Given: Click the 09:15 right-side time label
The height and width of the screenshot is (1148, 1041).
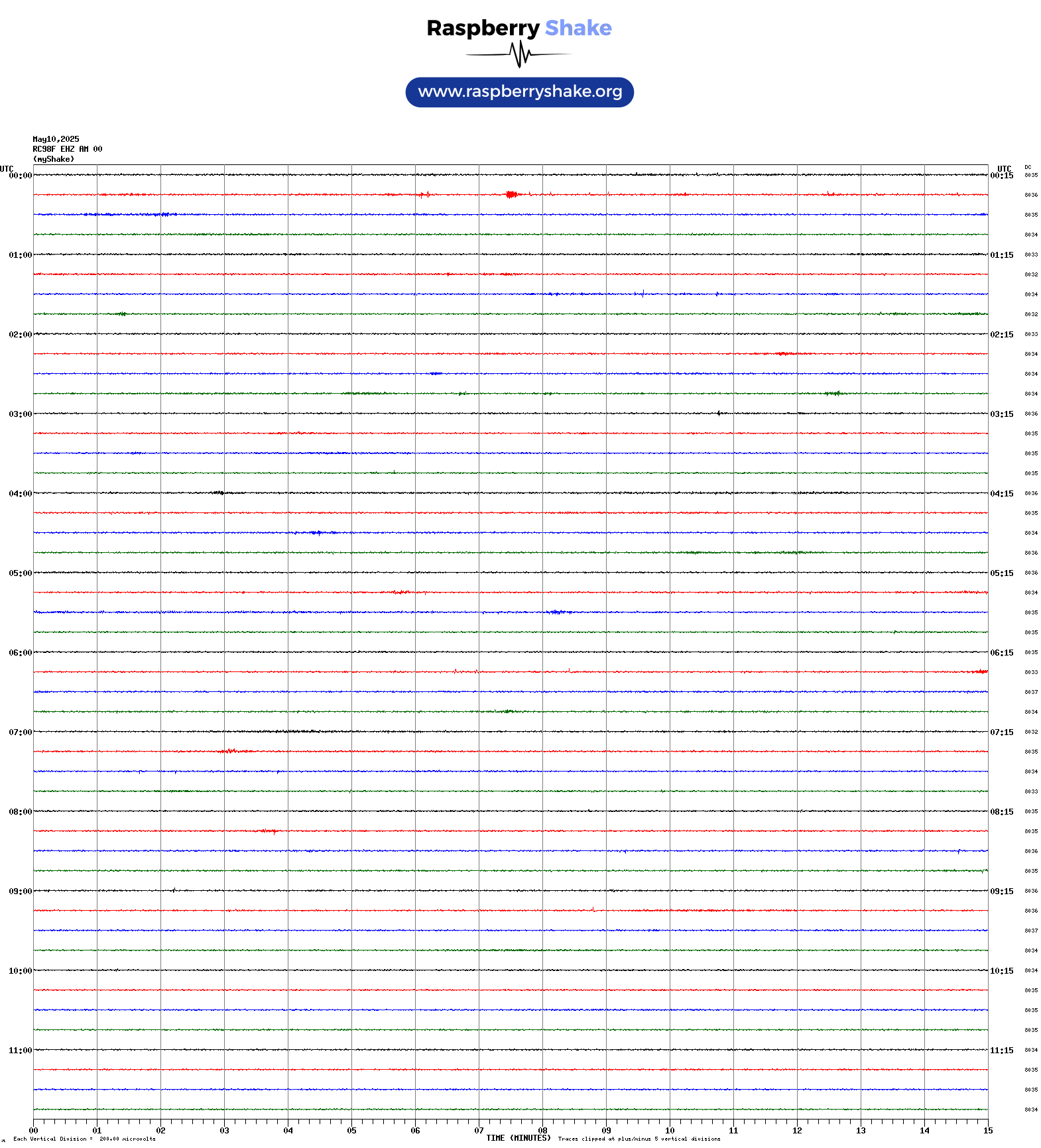Looking at the screenshot, I should click(1002, 891).
